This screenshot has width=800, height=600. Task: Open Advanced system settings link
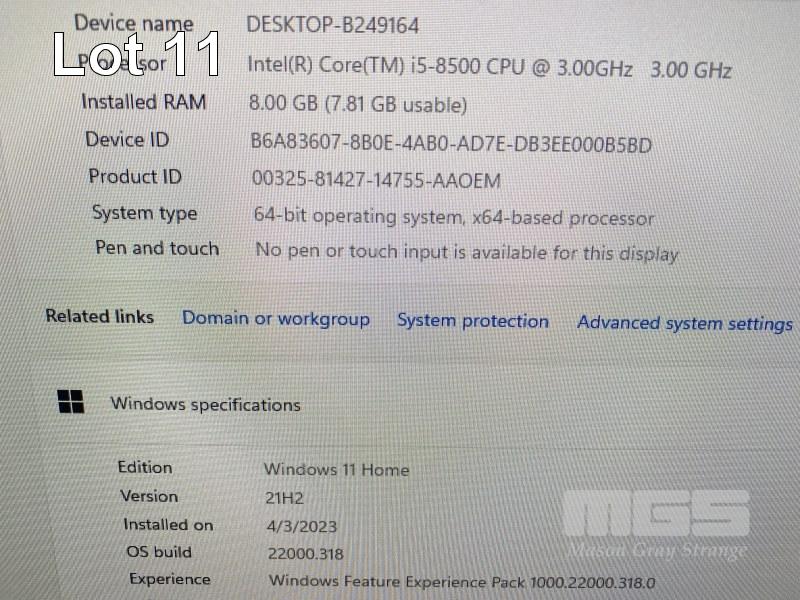[685, 323]
